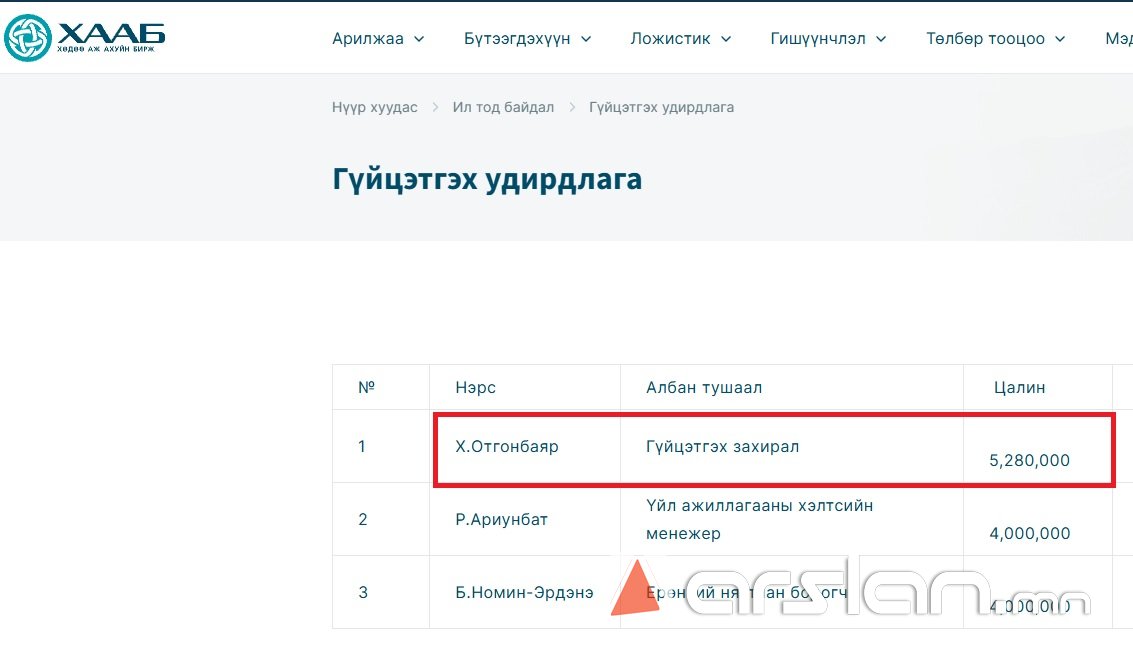Click the Цалин column header
Viewport: 1133px width, 659px height.
(1019, 387)
